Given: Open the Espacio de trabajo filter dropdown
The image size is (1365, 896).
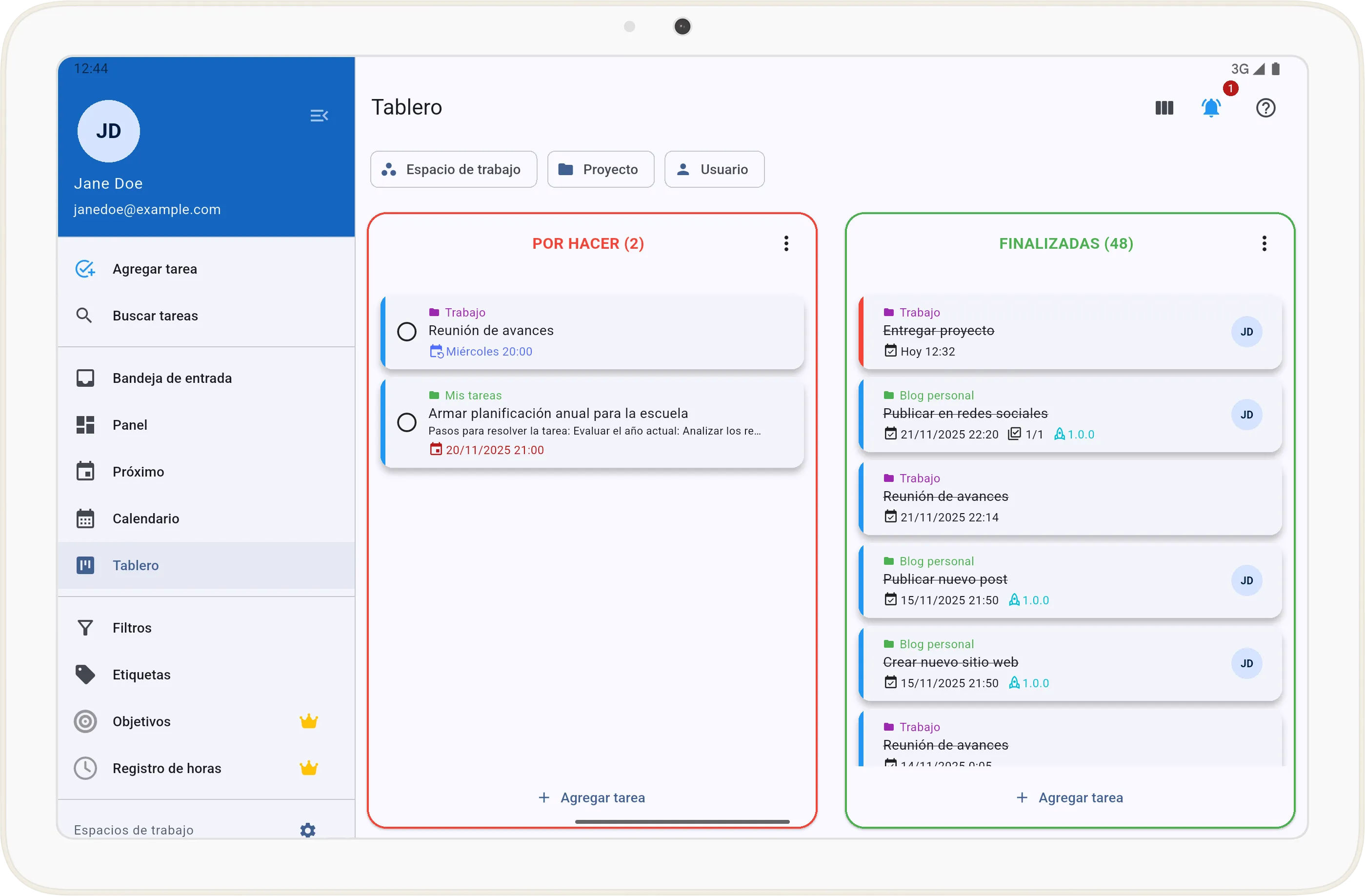Looking at the screenshot, I should click(x=453, y=170).
